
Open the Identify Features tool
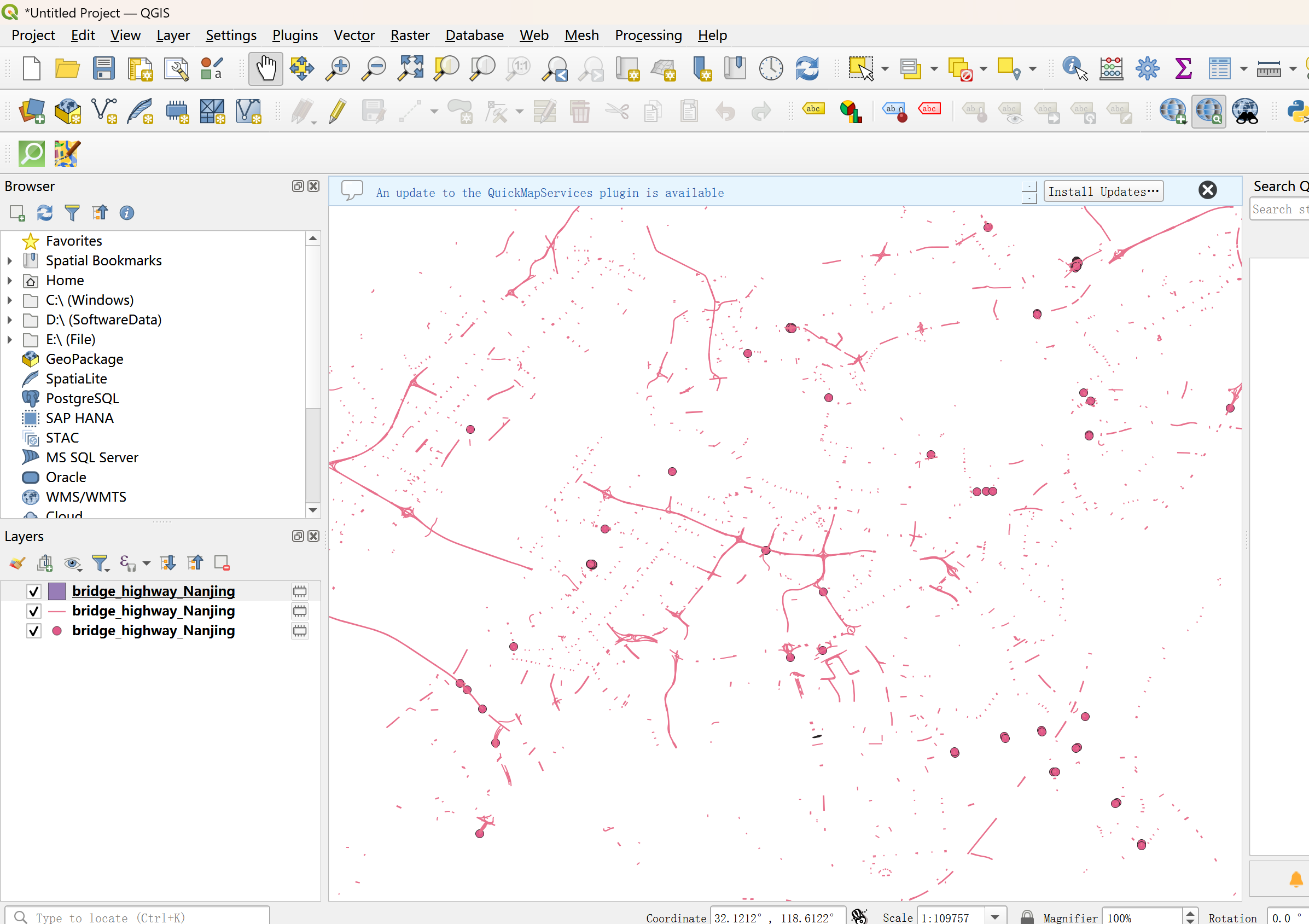(1074, 68)
